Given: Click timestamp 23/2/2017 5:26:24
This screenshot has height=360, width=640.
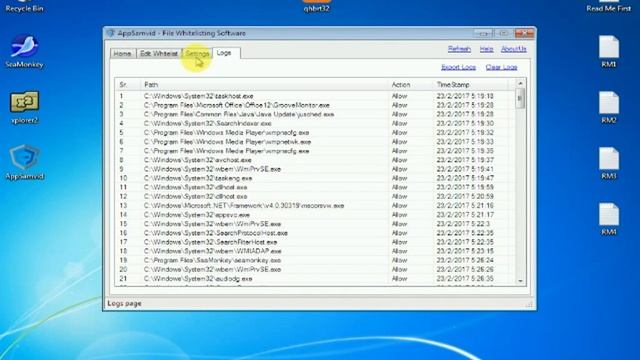Looking at the screenshot, I should (465, 260).
